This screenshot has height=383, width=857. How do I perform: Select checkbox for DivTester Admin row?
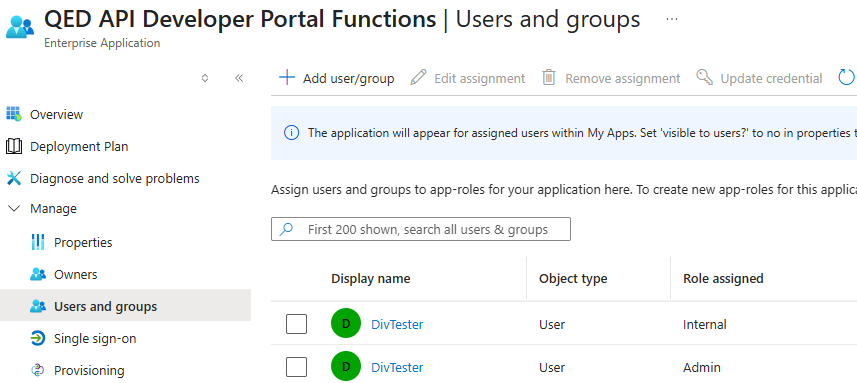(x=296, y=367)
